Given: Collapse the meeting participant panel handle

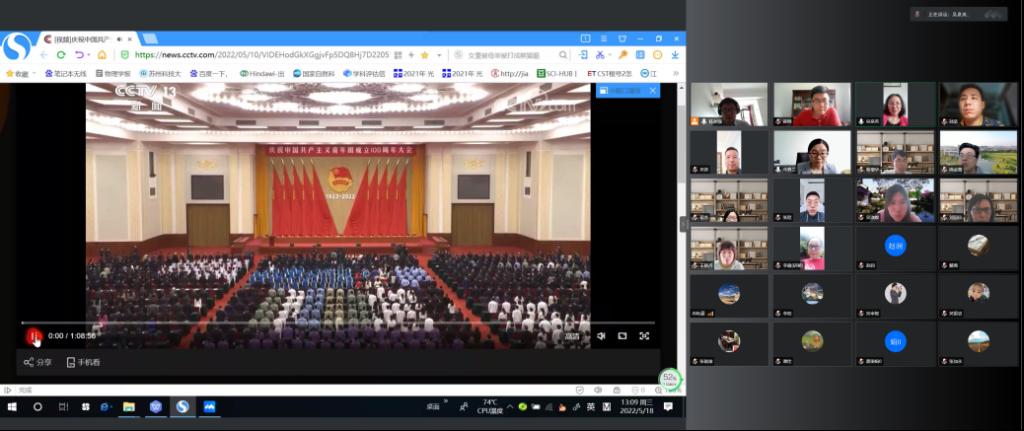Looking at the screenshot, I should point(683,225).
